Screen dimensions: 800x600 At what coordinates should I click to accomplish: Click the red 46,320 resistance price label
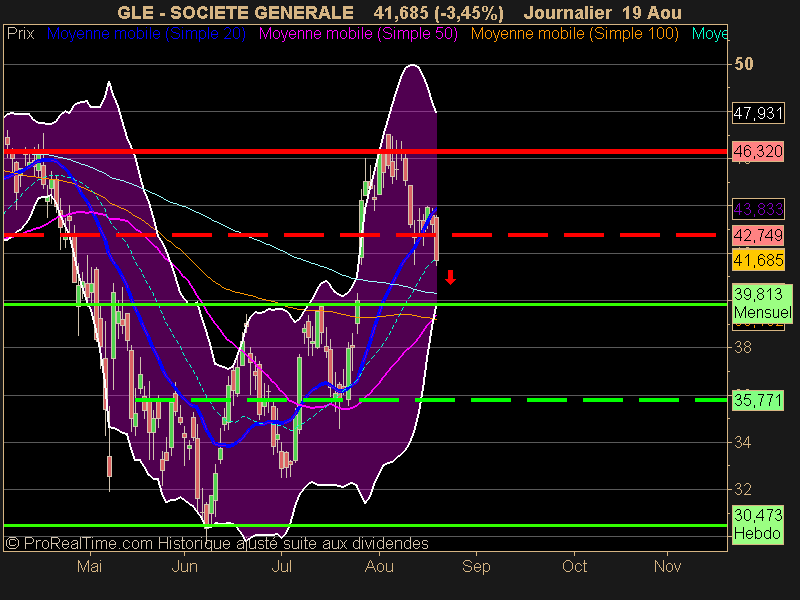(758, 152)
